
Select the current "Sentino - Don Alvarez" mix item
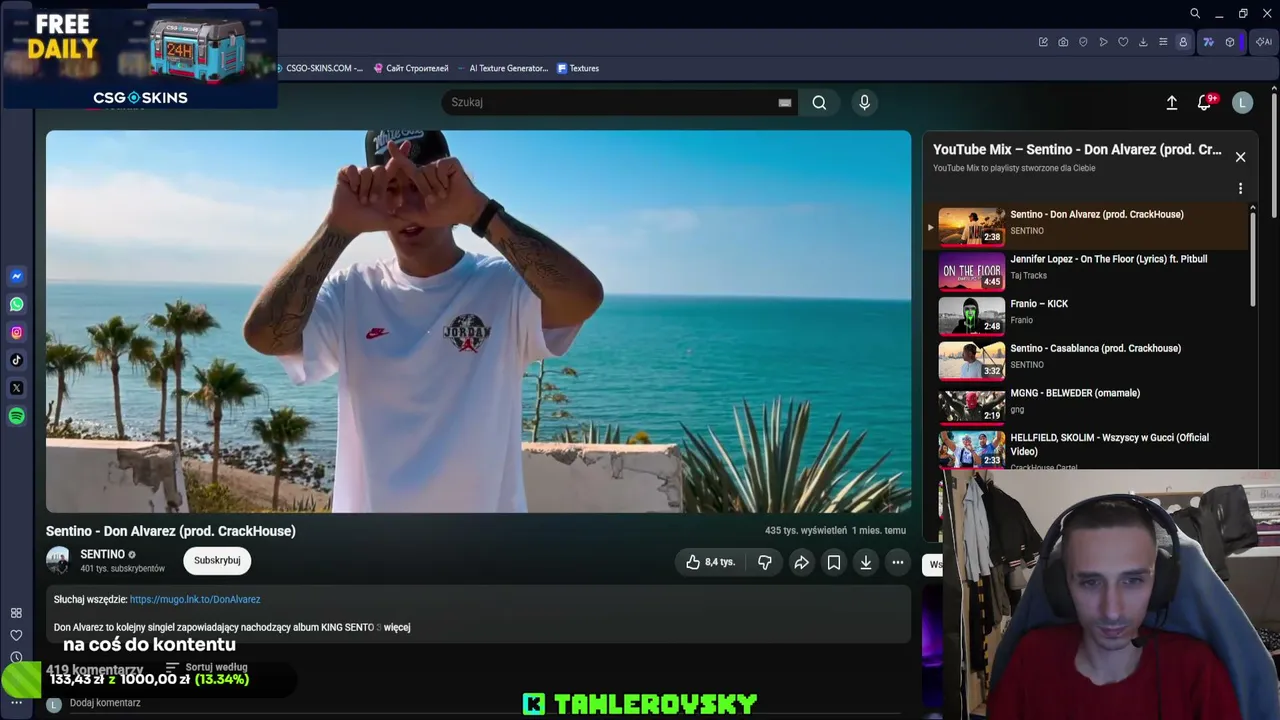(1088, 226)
